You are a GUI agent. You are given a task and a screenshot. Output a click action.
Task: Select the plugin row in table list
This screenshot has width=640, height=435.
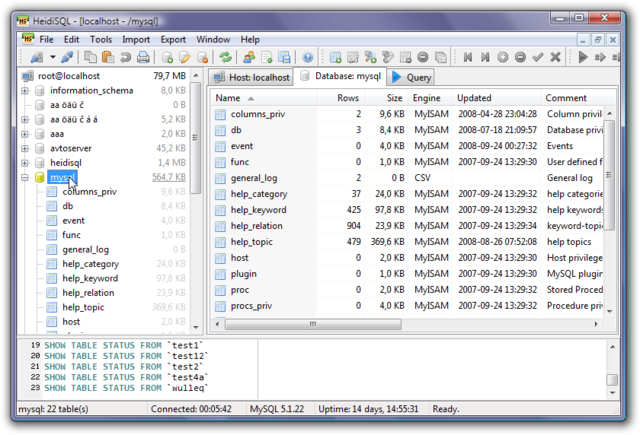[x=407, y=274]
